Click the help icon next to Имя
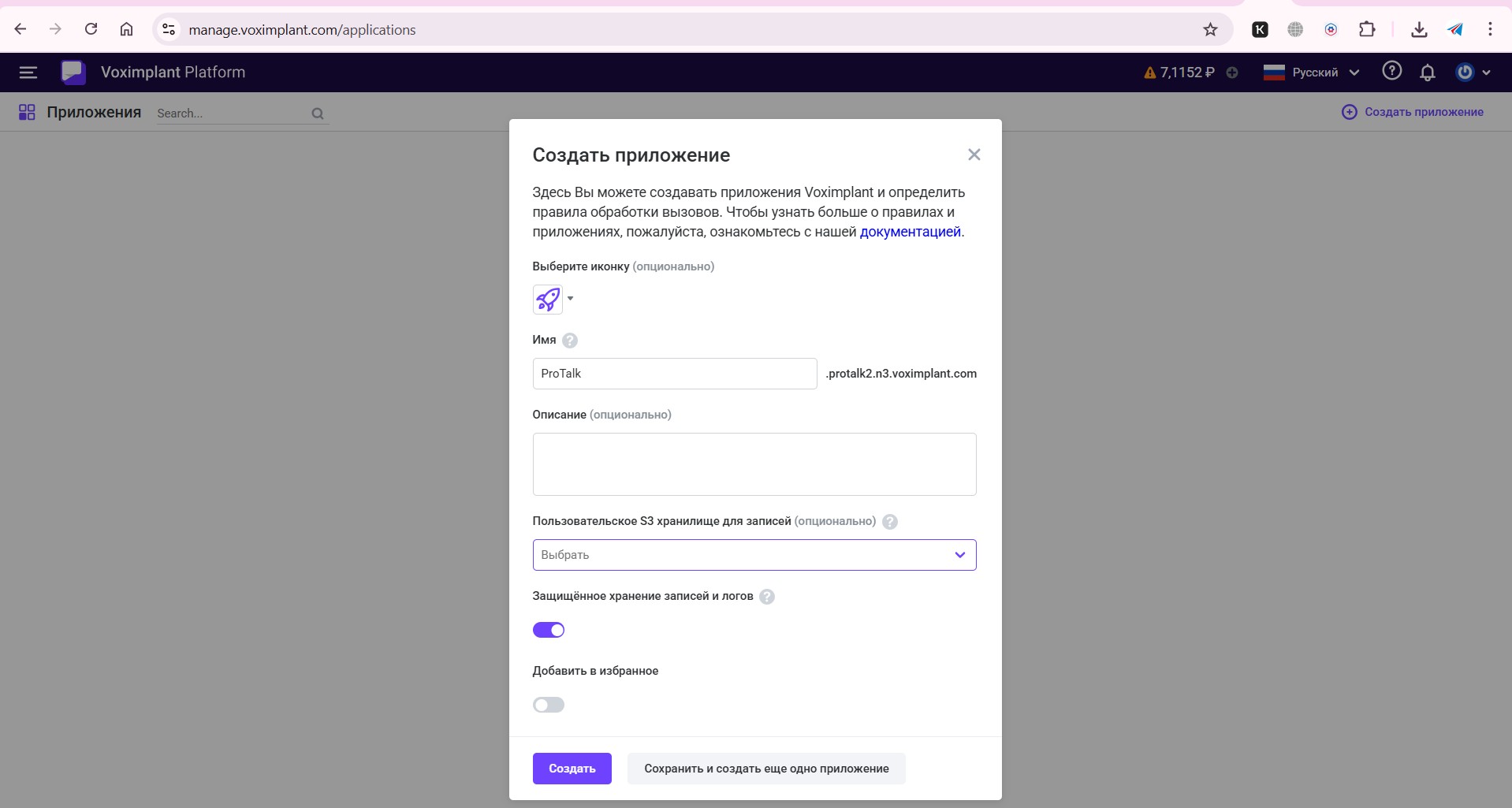Screen dimensions: 1512x808 570,341
